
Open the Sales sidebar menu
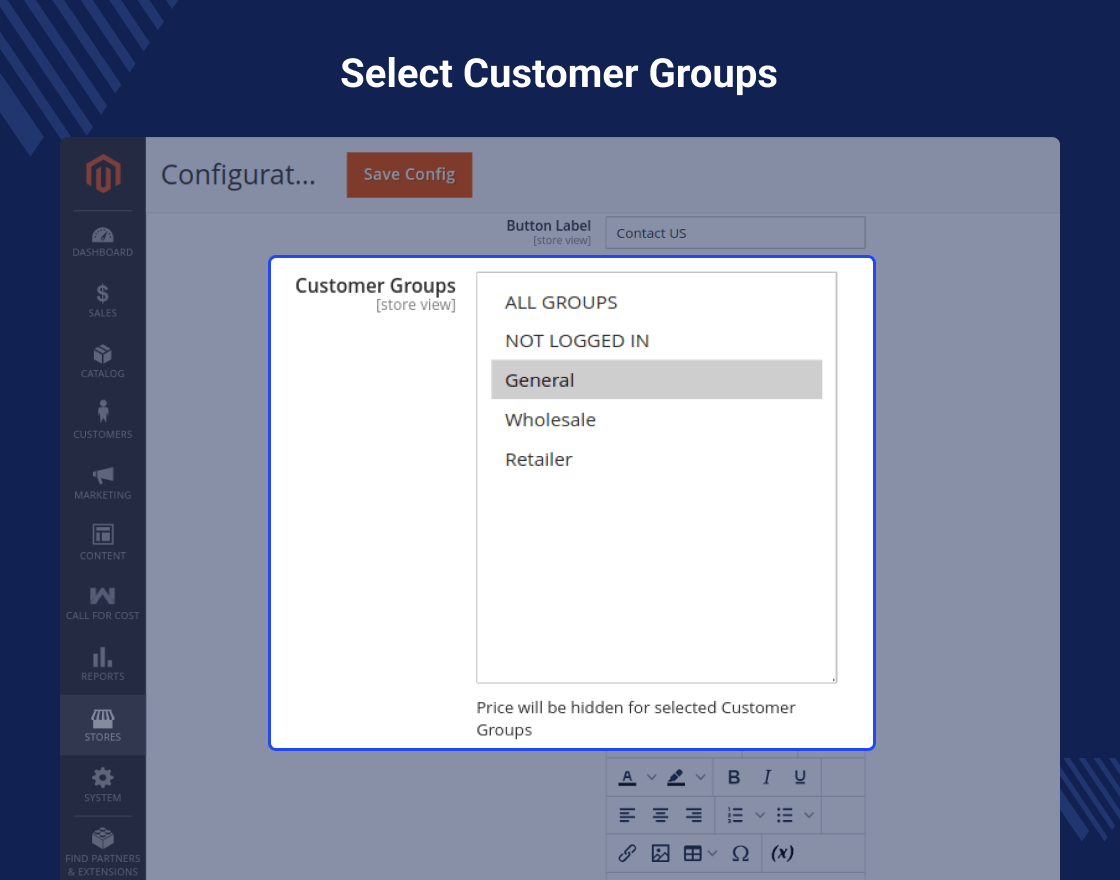(103, 301)
